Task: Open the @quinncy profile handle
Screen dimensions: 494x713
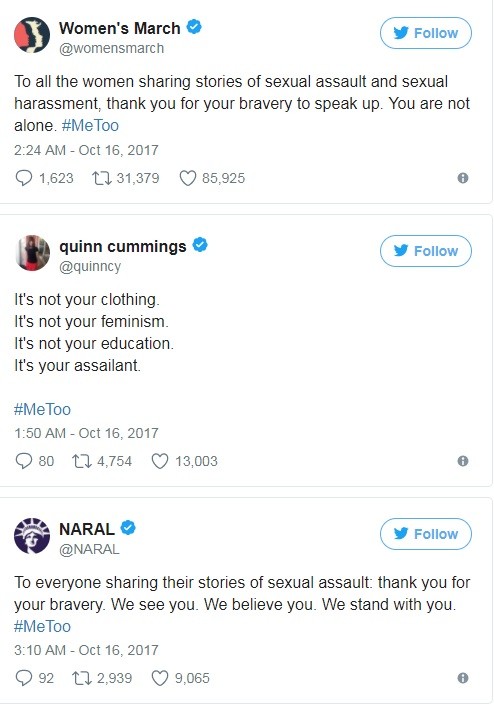Action: (x=90, y=266)
